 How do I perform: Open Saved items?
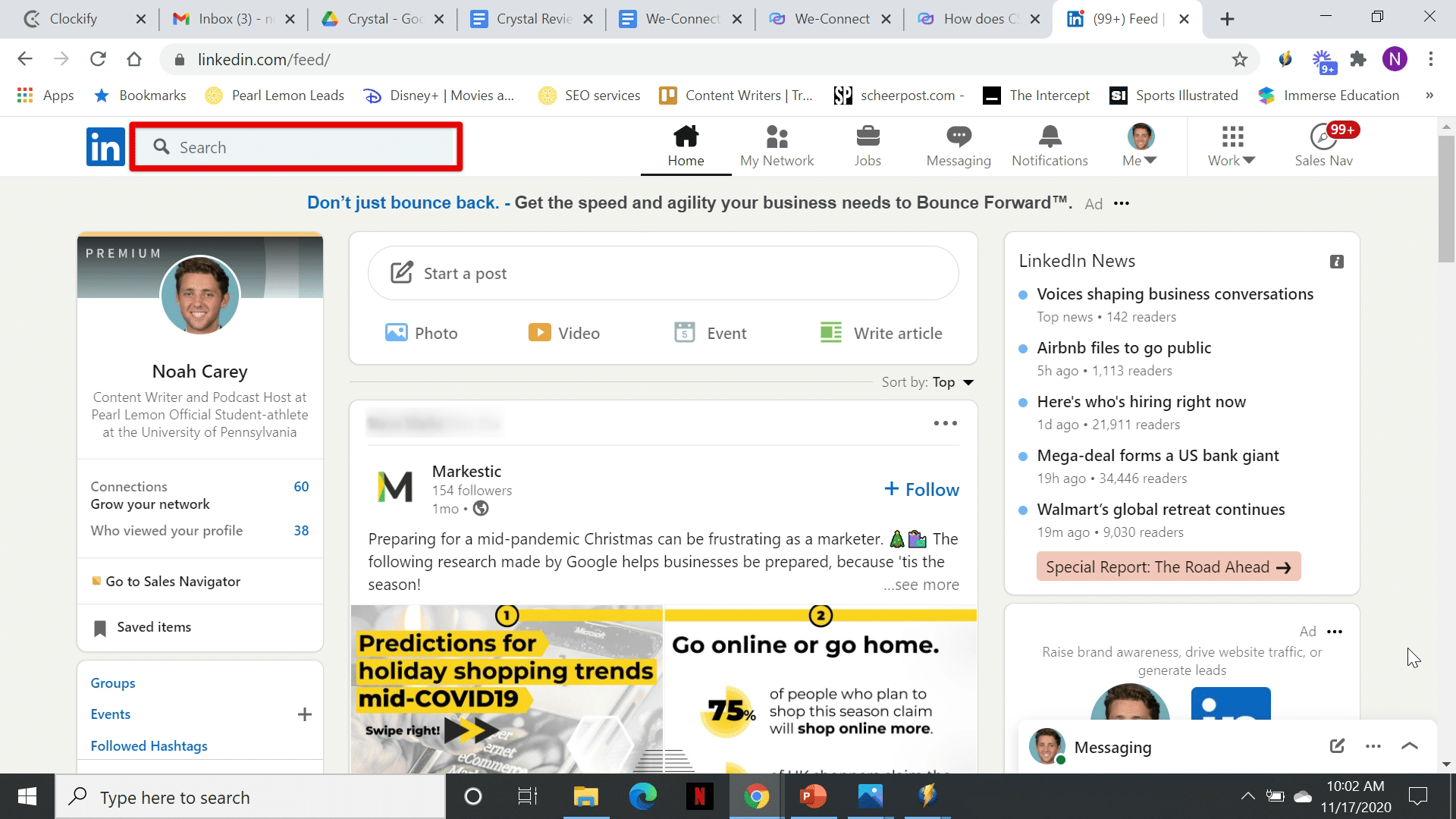tap(154, 627)
